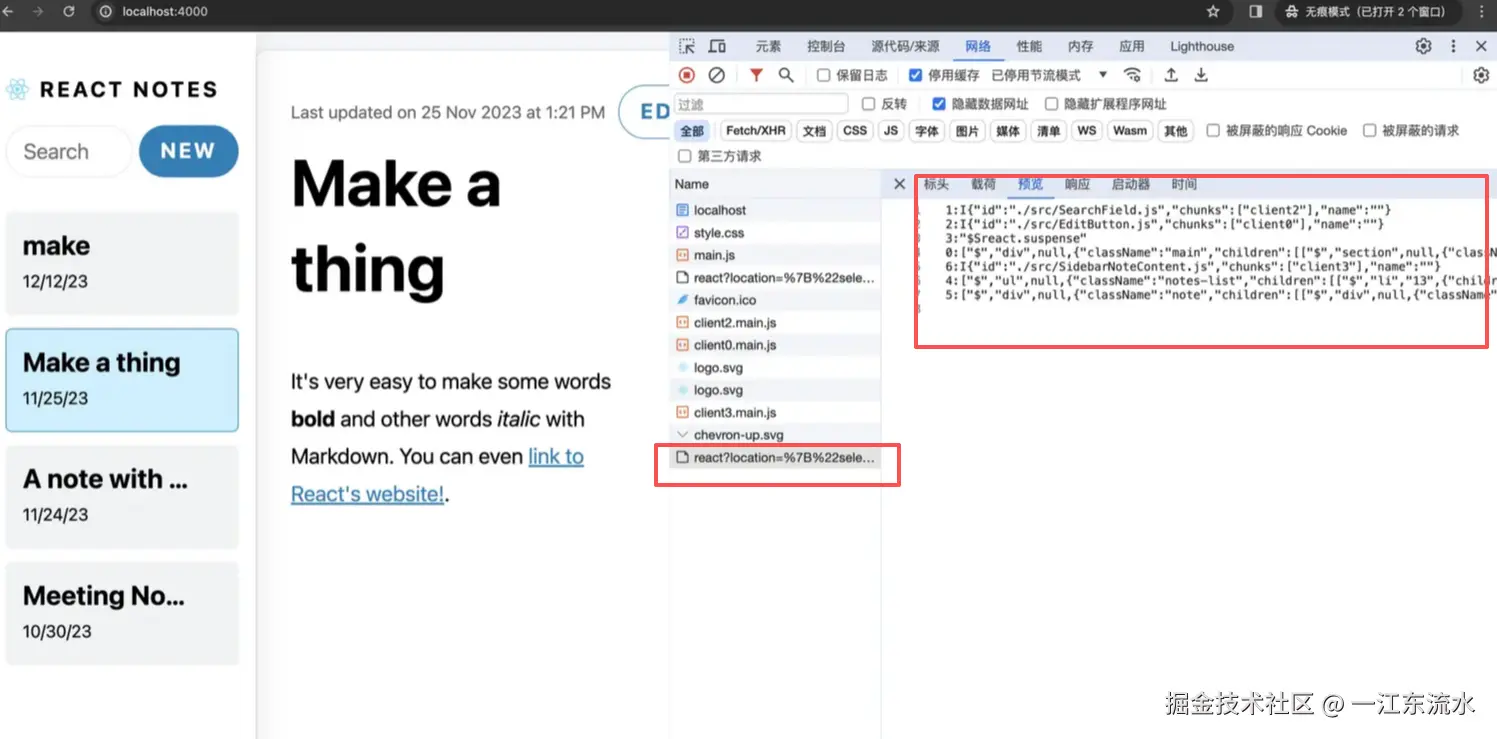The height and width of the screenshot is (739, 1497).
Task: Click the export HAR download icon
Action: point(1201,75)
